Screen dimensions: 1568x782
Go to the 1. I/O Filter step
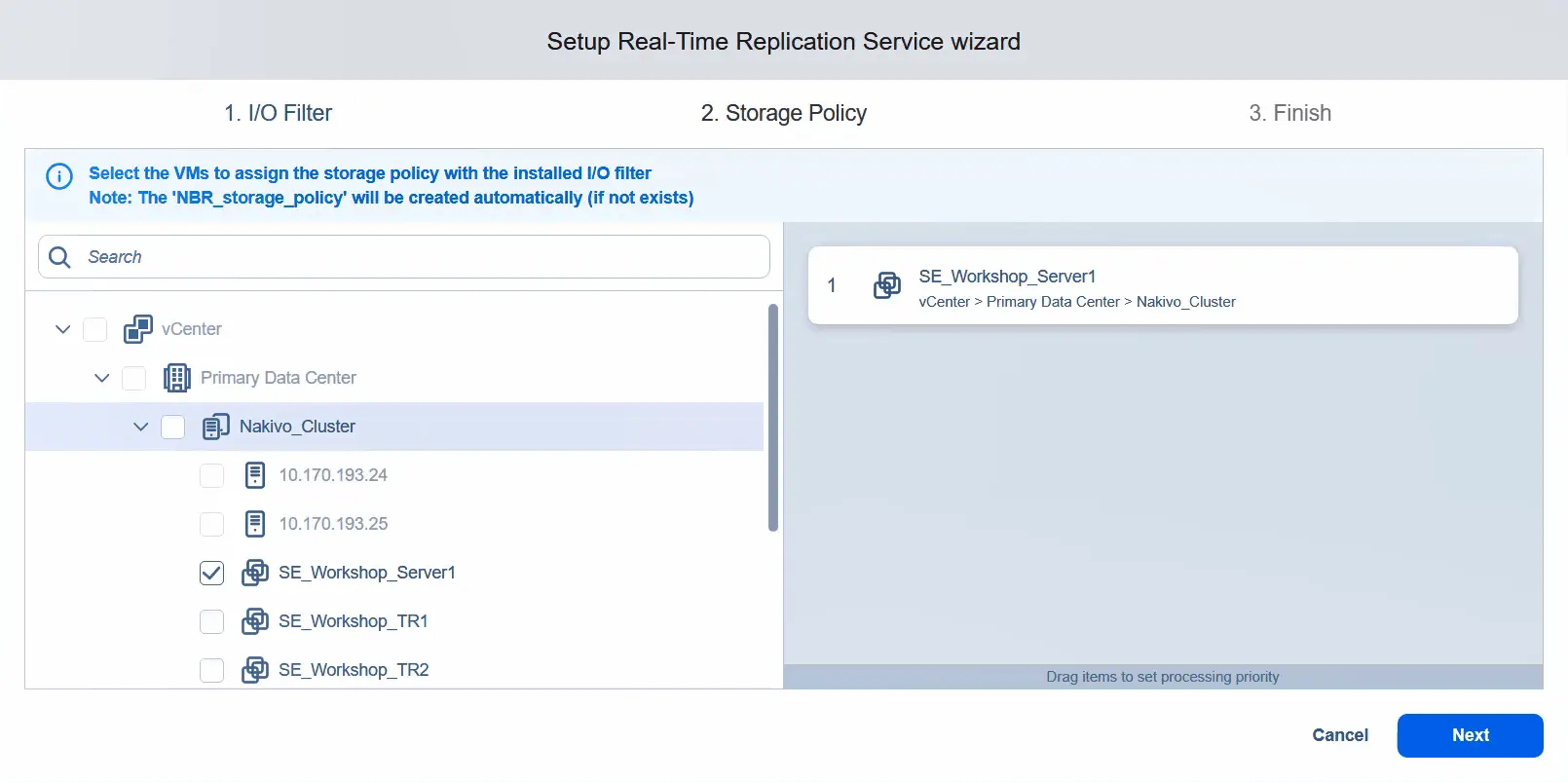click(278, 113)
